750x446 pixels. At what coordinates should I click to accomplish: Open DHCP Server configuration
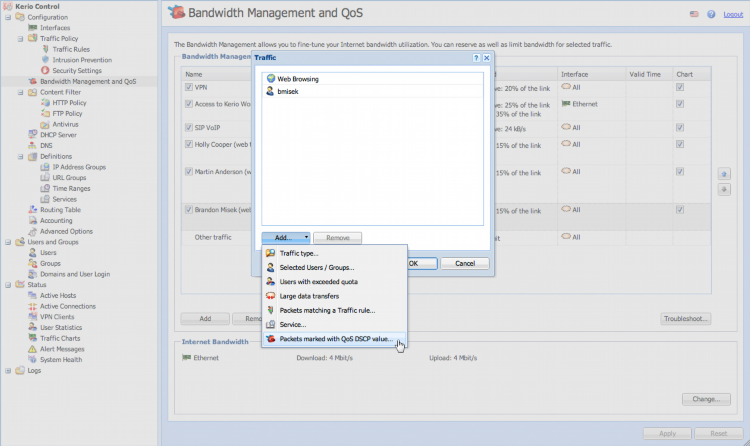pyautogui.click(x=58, y=135)
